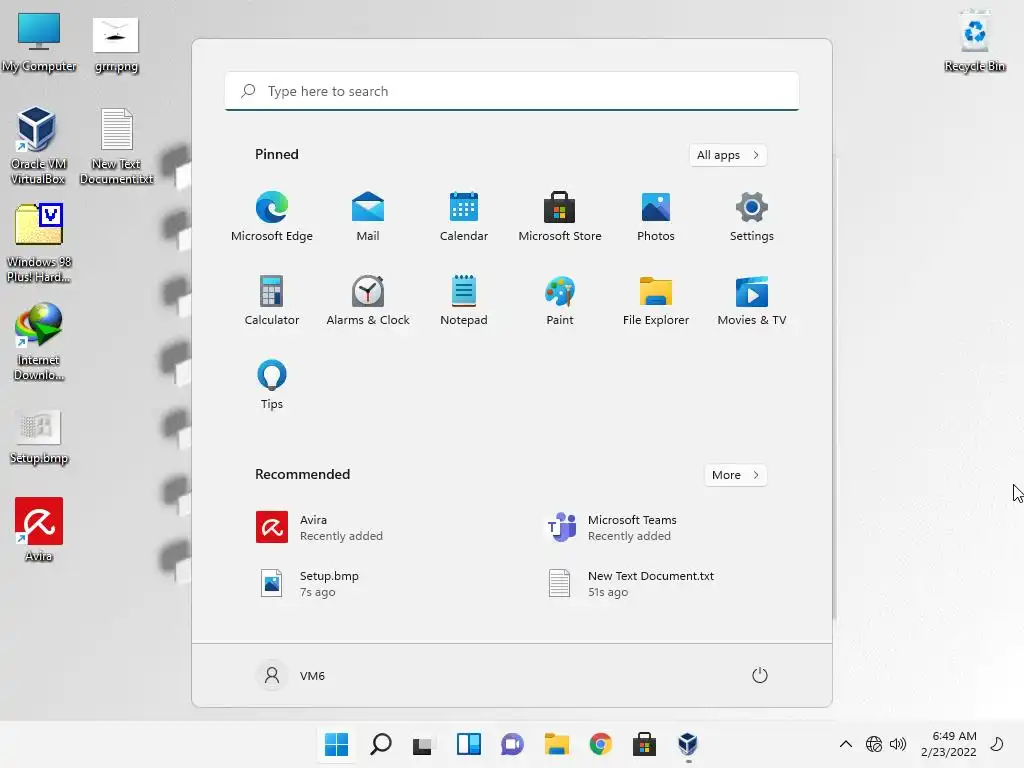The width and height of the screenshot is (1024, 768).
Task: Open Movies & TV app
Action: pos(752,301)
